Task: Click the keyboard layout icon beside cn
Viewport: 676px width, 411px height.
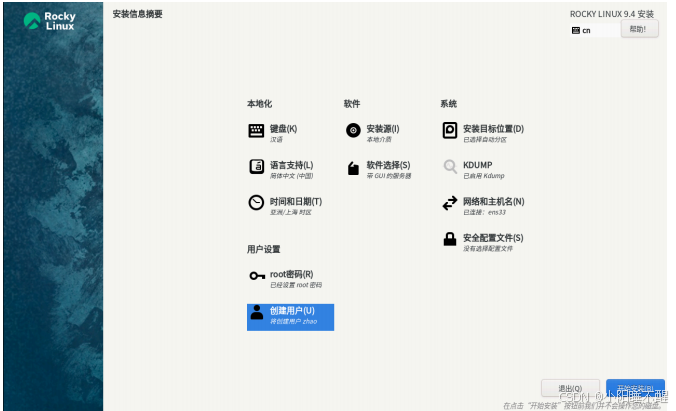Action: pyautogui.click(x=576, y=31)
